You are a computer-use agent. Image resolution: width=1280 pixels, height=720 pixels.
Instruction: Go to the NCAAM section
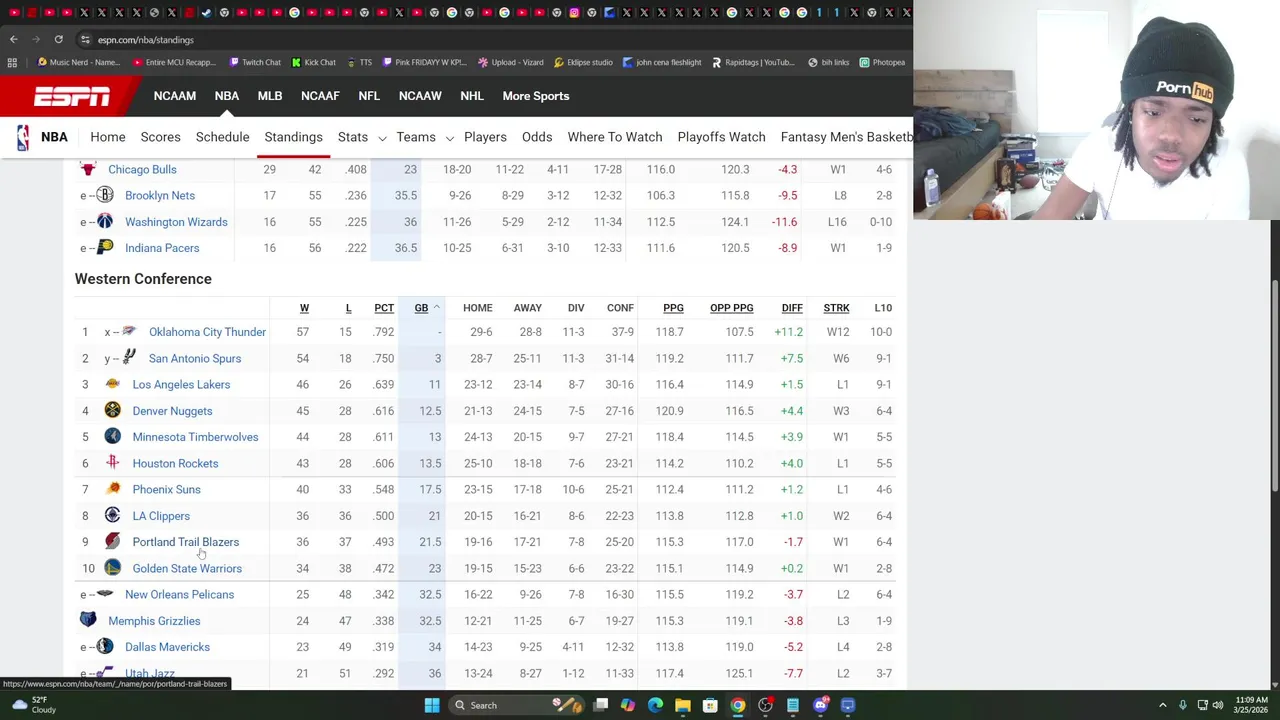coord(174,96)
